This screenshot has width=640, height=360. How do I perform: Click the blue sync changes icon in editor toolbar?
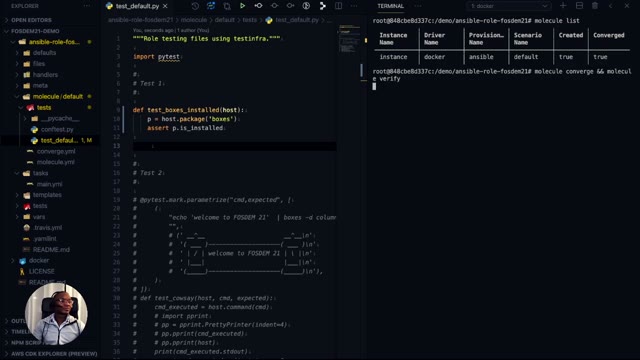click(211, 6)
